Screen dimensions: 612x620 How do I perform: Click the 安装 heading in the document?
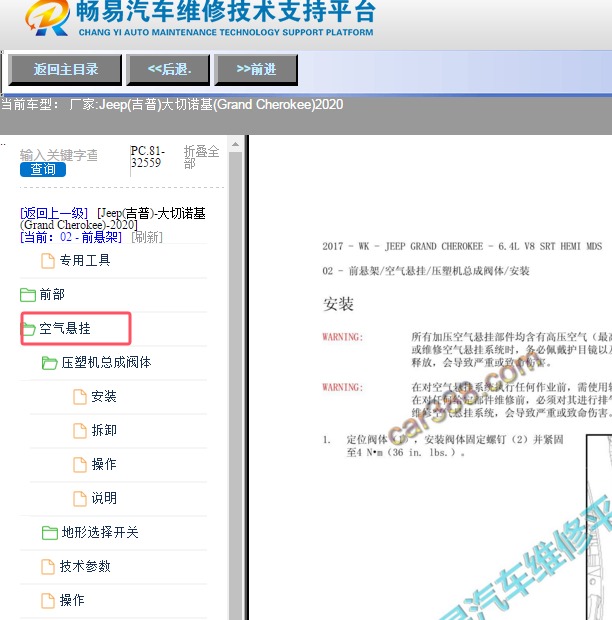click(338, 304)
